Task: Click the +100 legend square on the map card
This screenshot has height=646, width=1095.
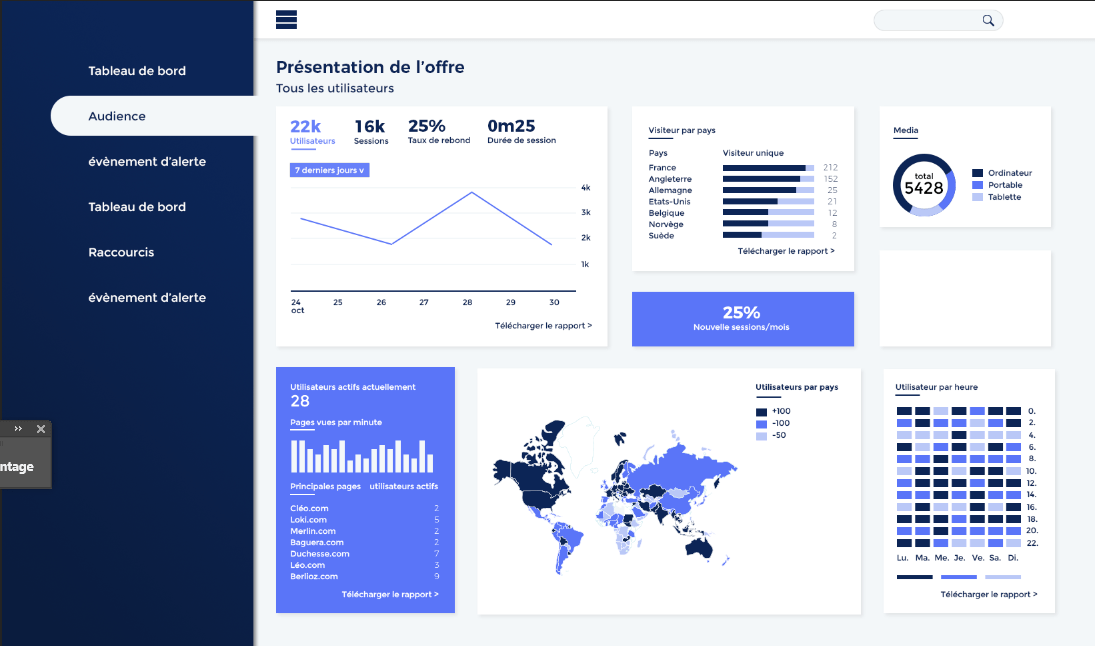Action: coord(761,411)
